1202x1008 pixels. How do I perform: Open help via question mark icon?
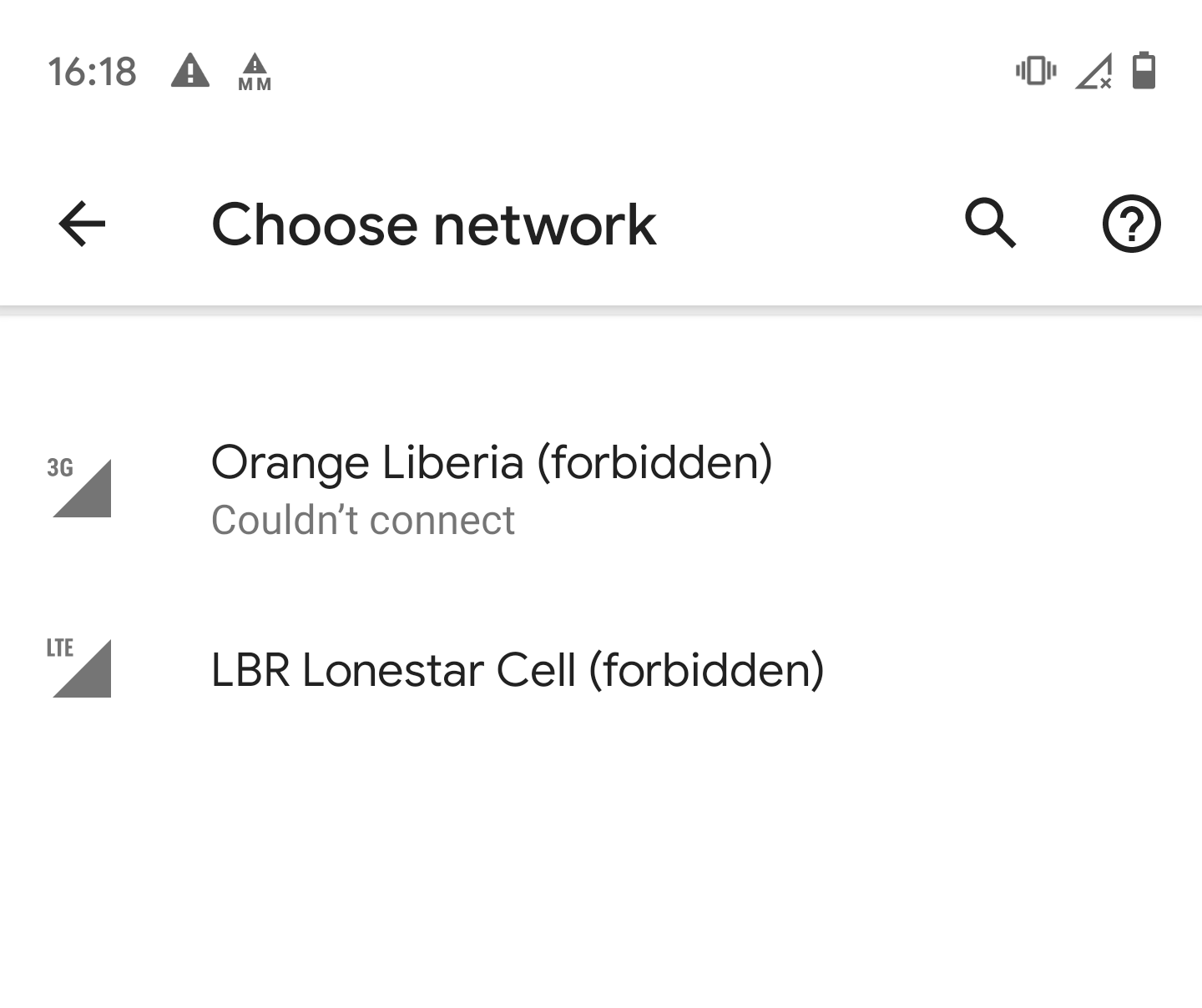1131,224
